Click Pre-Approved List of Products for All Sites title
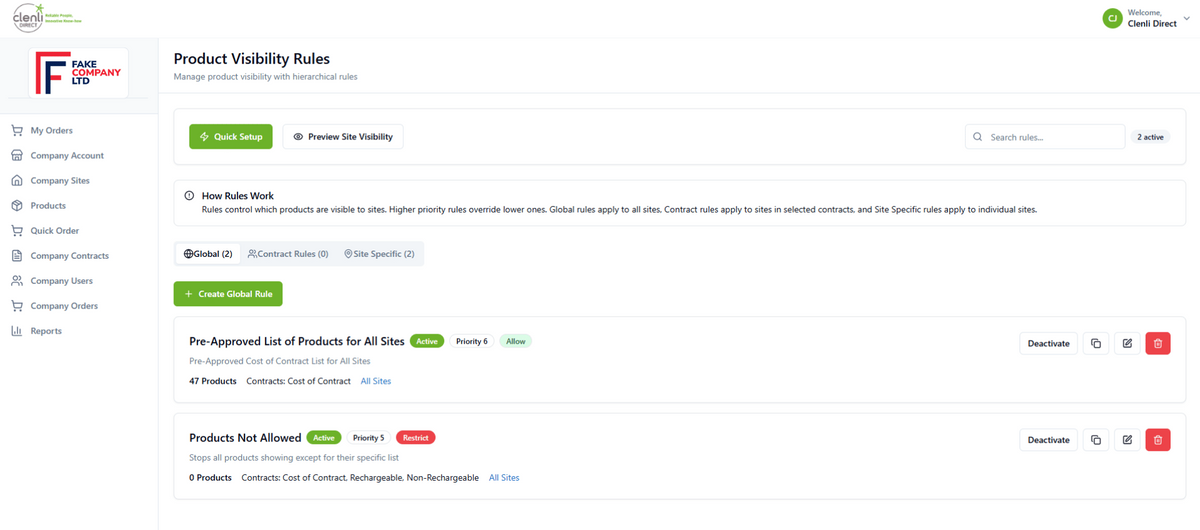 click(297, 341)
